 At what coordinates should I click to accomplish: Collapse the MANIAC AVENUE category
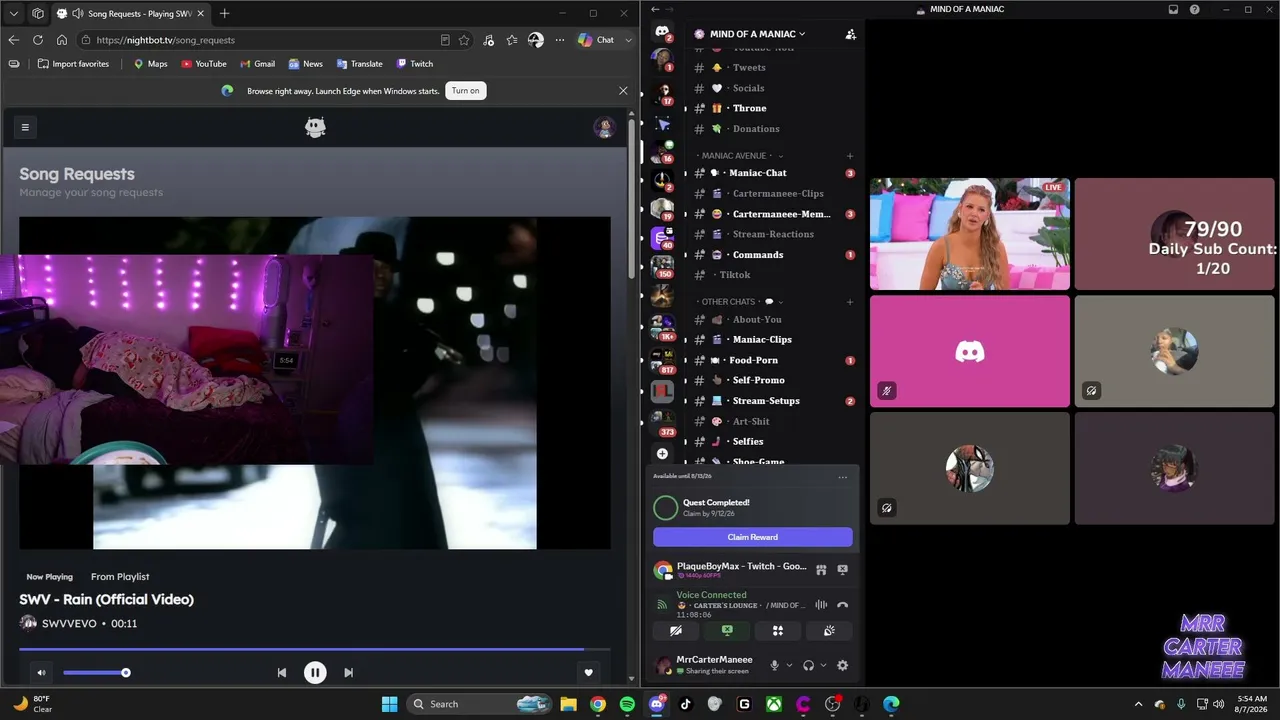coord(740,156)
